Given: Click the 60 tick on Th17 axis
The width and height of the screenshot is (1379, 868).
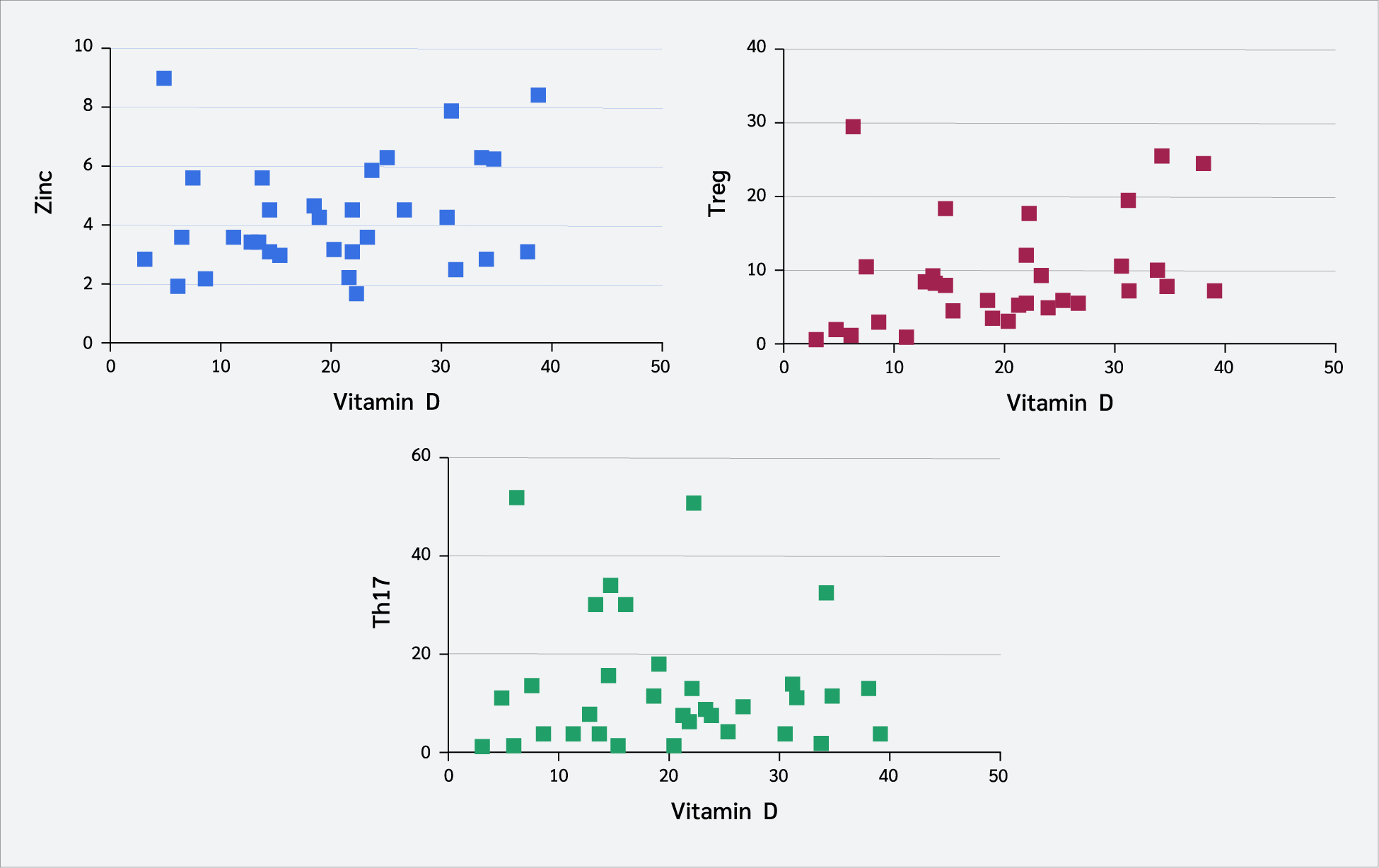Looking at the screenshot, I should 421,456.
